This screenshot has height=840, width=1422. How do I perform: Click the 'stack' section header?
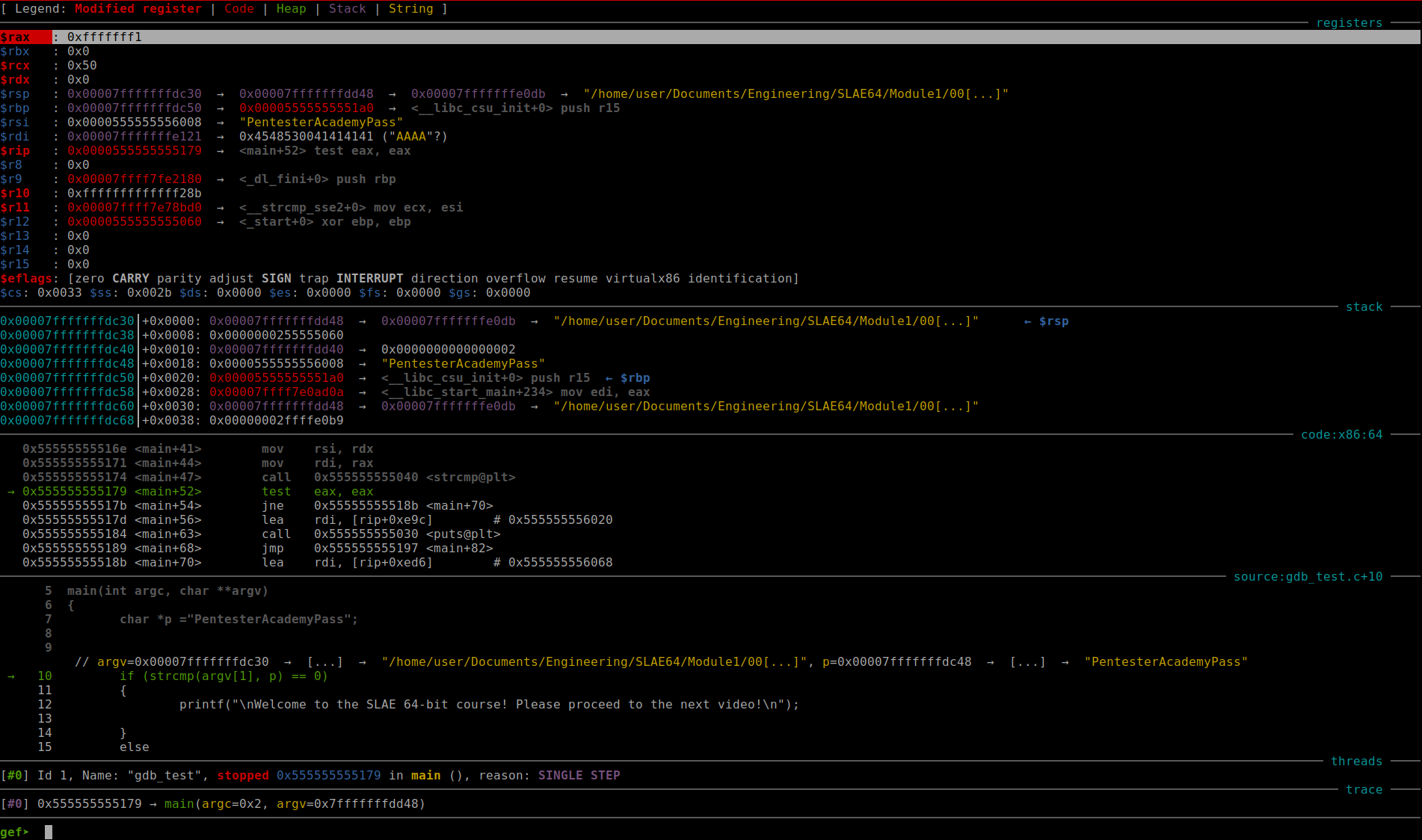pos(1364,307)
